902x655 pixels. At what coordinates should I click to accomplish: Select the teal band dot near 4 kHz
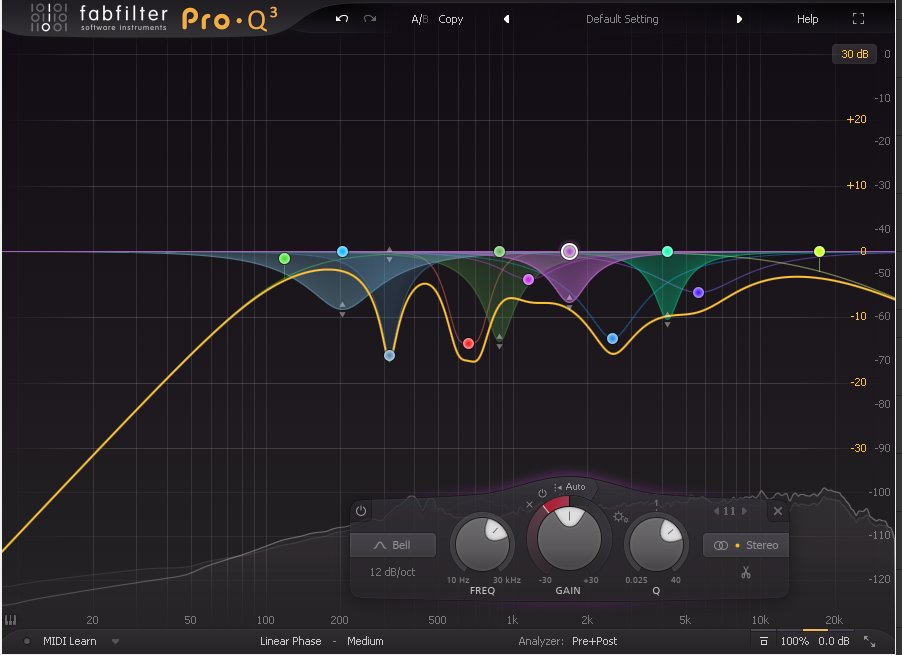point(667,251)
